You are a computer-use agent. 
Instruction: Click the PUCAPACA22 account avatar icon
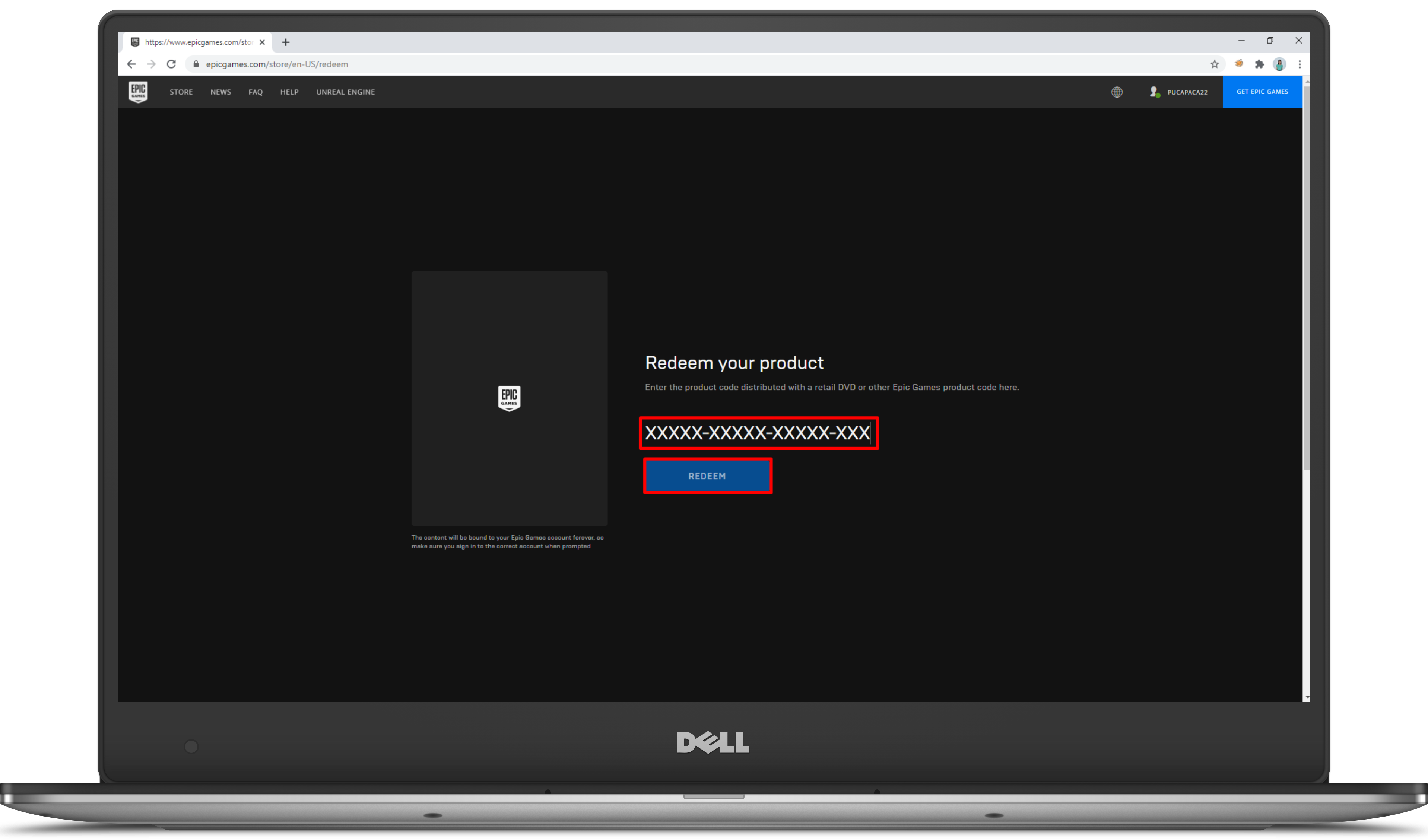point(1154,92)
